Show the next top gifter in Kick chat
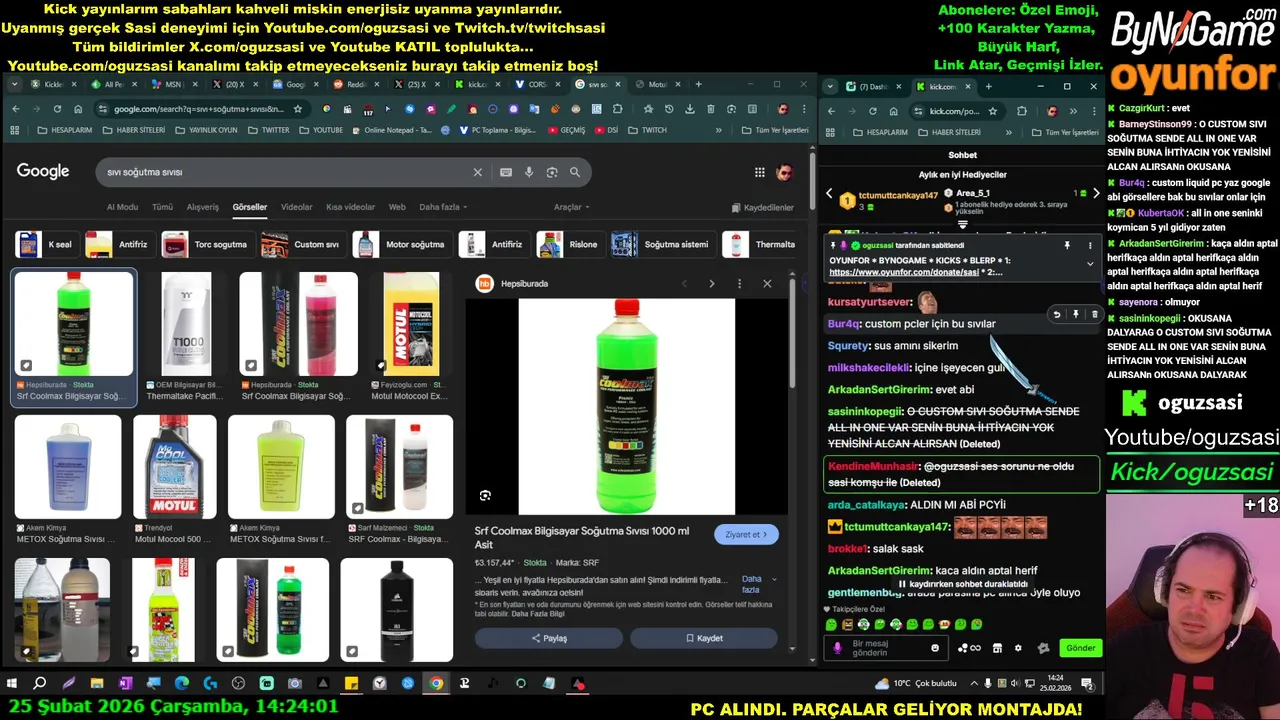The width and height of the screenshot is (1280, 720). coord(1096,193)
